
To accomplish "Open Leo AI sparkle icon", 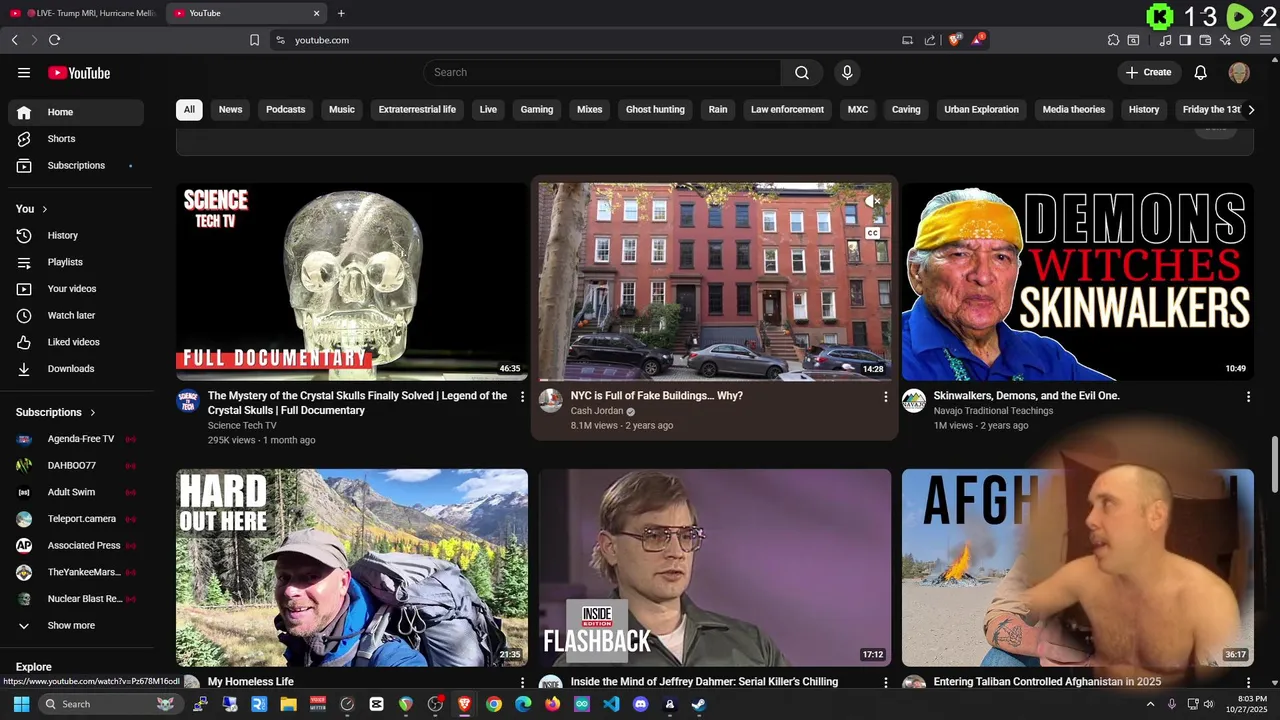I will point(1225,40).
